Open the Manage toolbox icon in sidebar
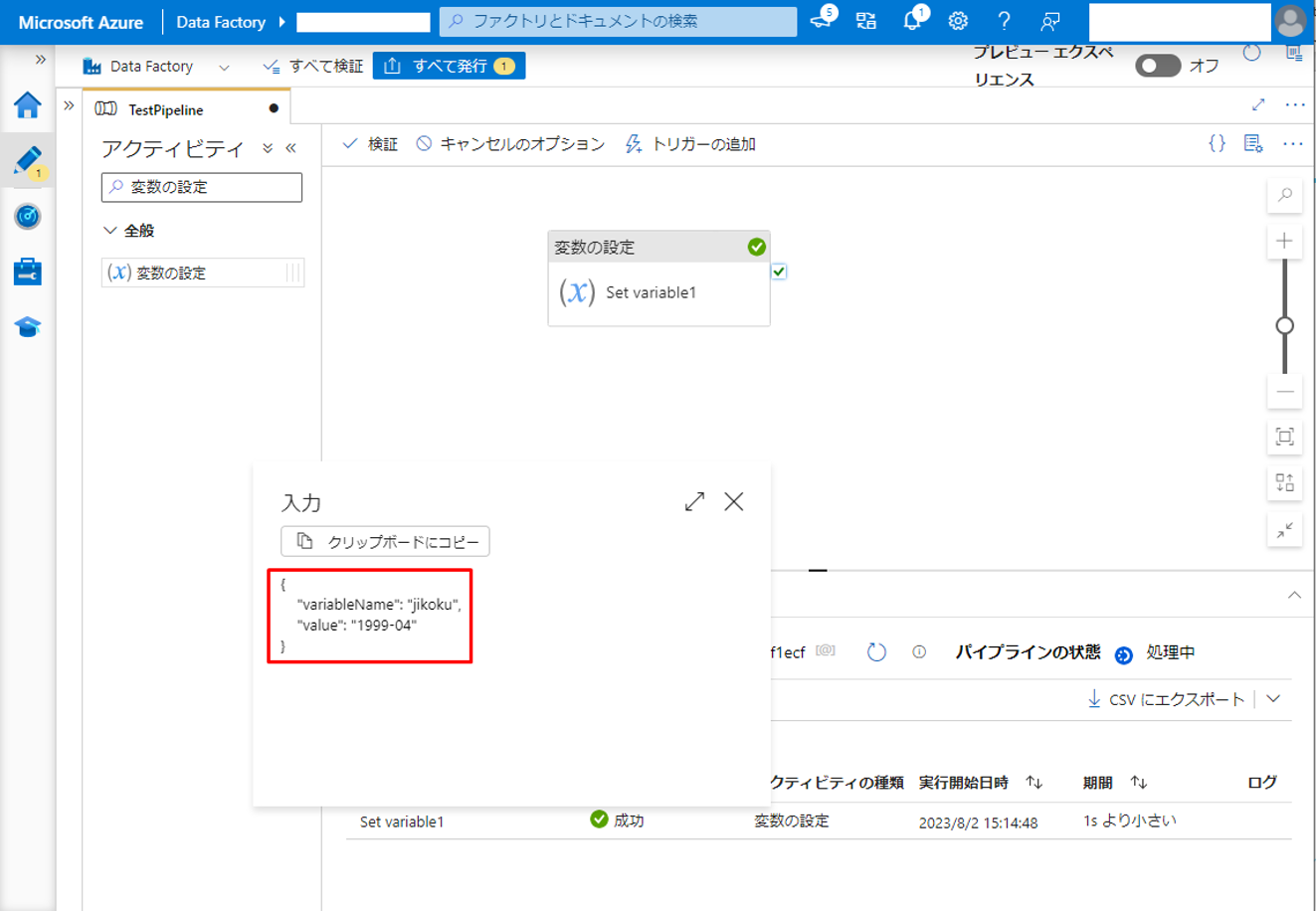This screenshot has width=1316, height=911. 28,272
